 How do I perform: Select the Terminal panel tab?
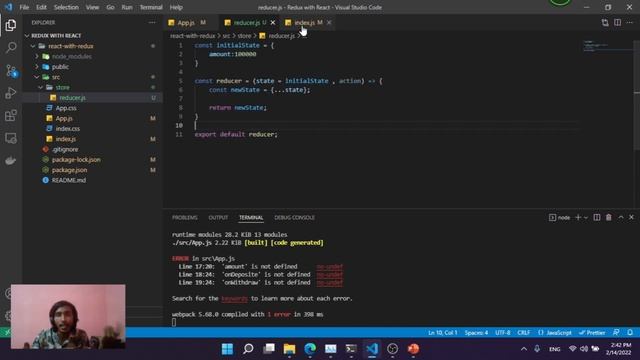[x=251, y=218]
